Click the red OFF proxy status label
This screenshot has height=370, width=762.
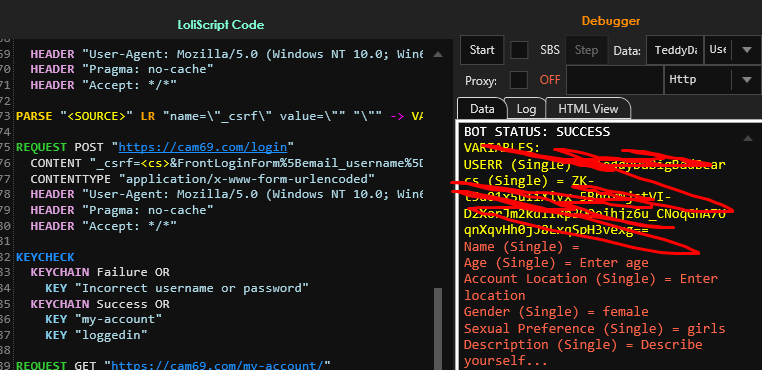(550, 80)
